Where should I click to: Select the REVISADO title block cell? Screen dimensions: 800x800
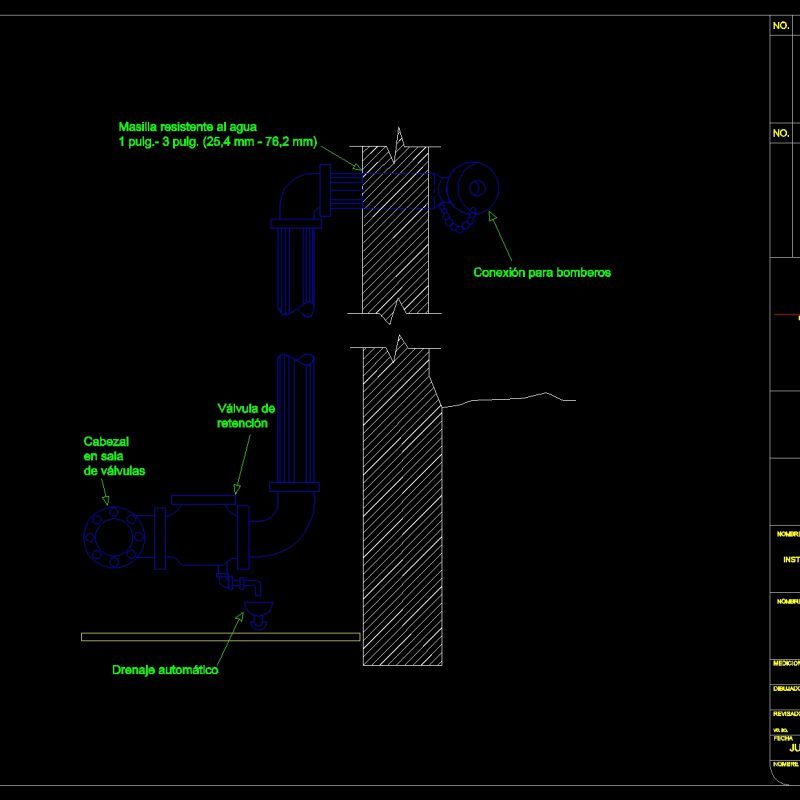[x=788, y=712]
